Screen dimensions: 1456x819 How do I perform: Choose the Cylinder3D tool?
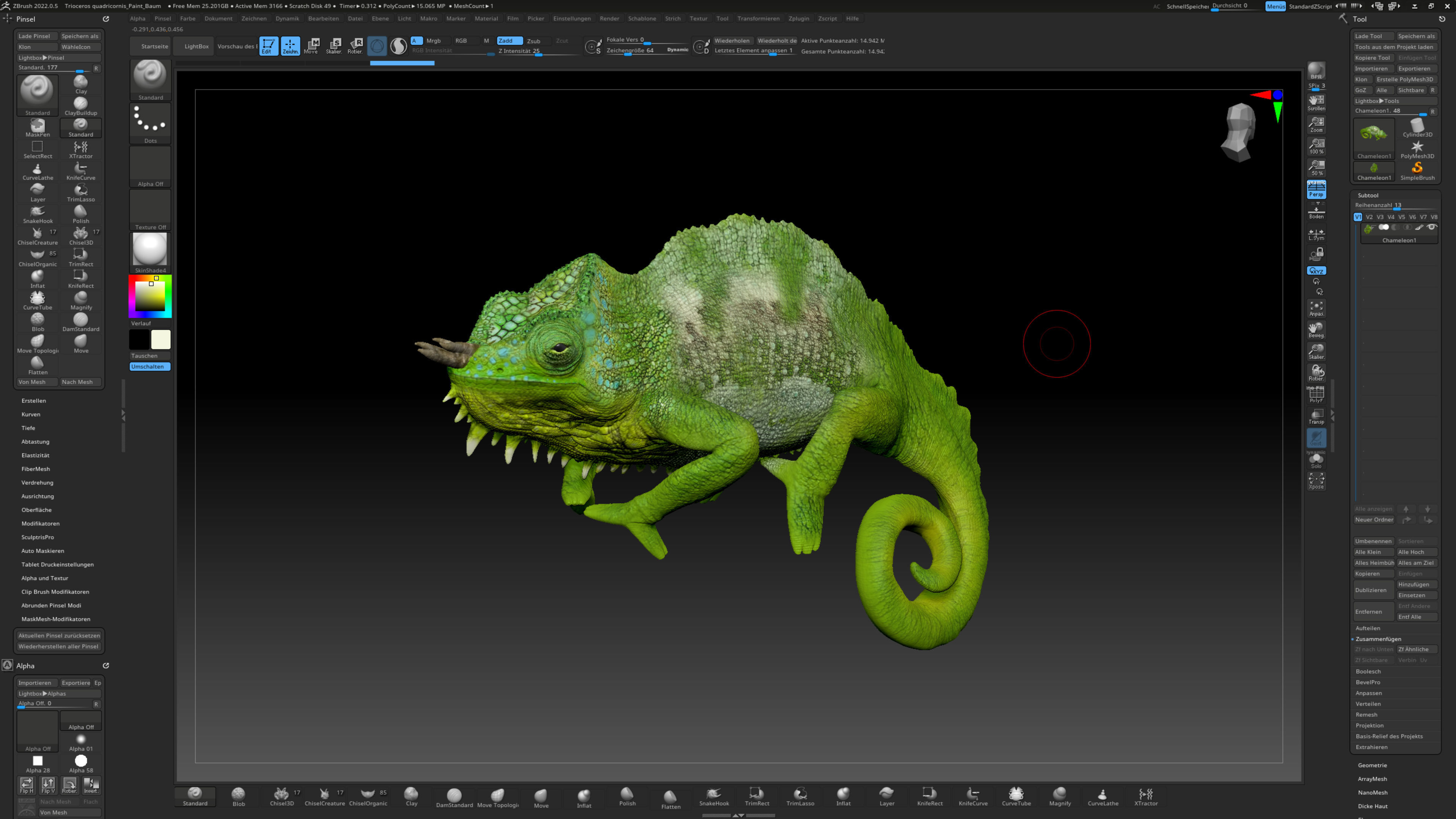(x=1417, y=128)
